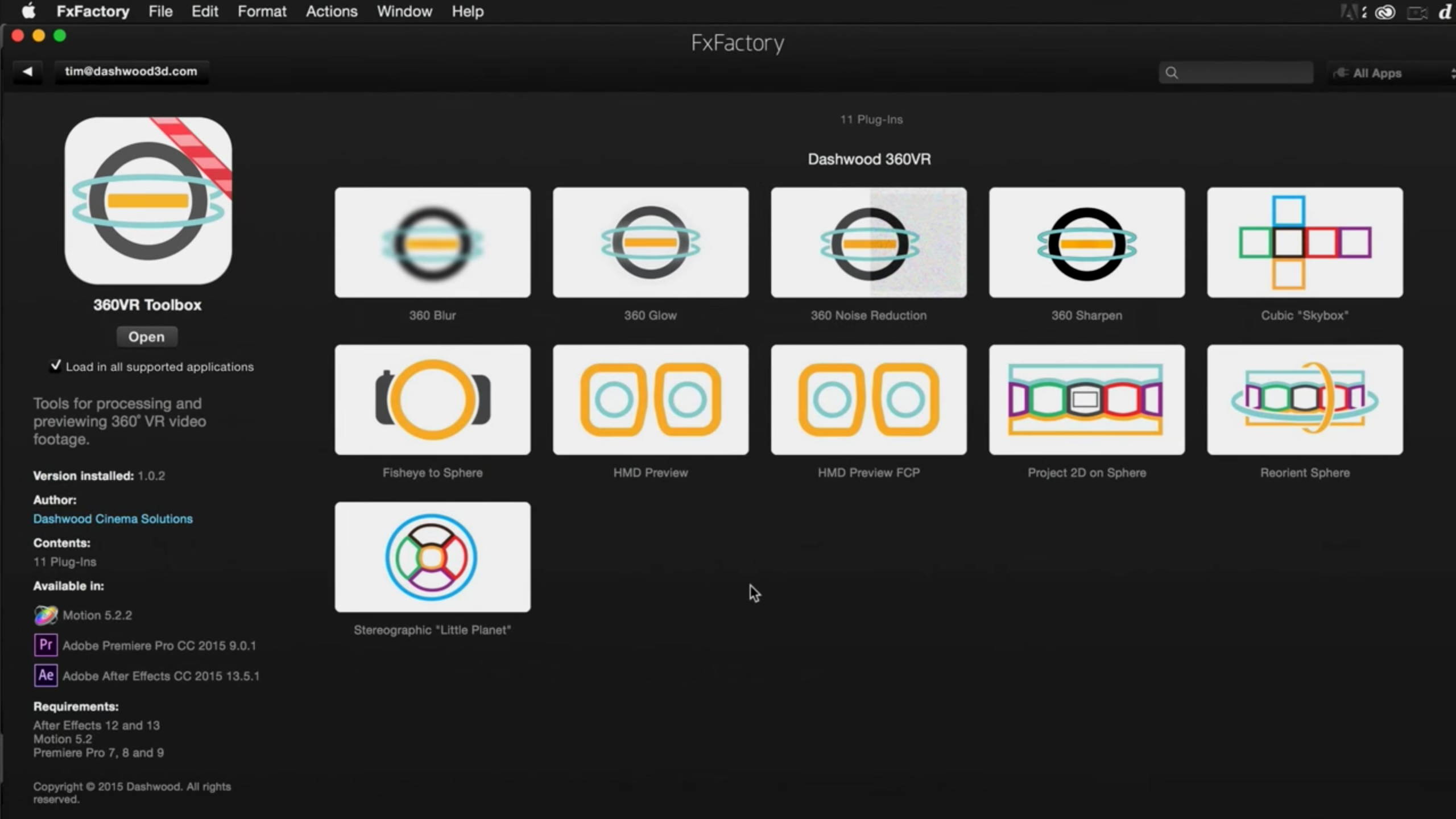Click the Copyright 2015 Dashwood text
The height and width of the screenshot is (819, 1456).
pos(132,792)
